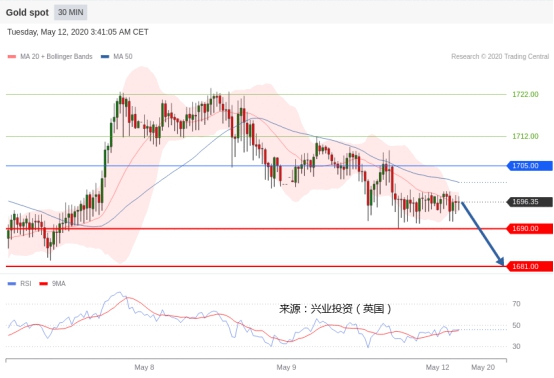Click the RSI level 70 axis label
The image size is (554, 378).
pyautogui.click(x=516, y=304)
